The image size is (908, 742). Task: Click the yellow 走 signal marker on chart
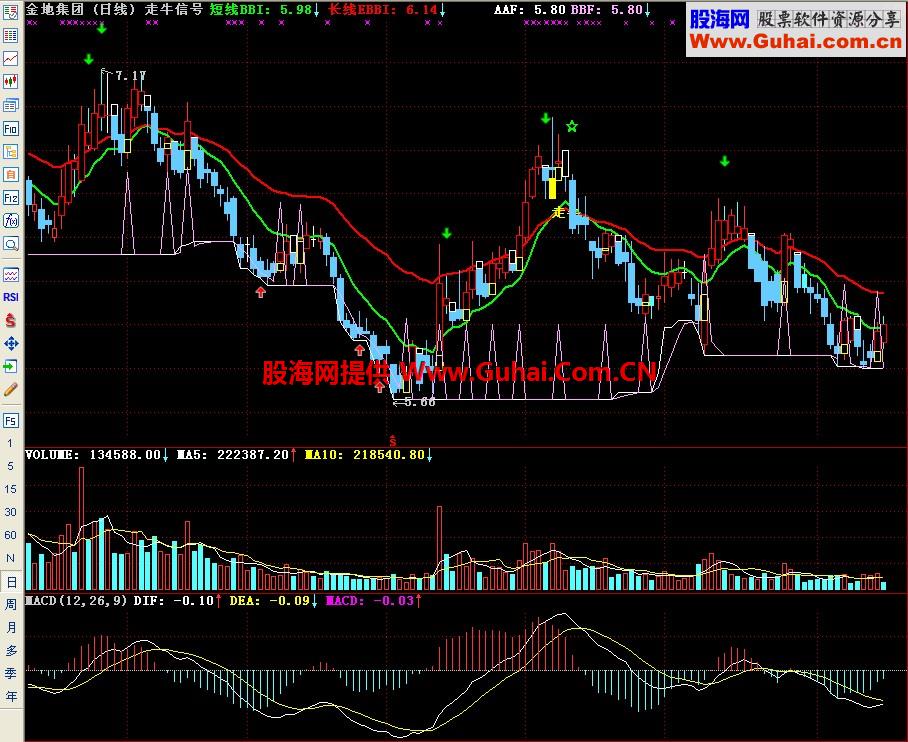[559, 212]
